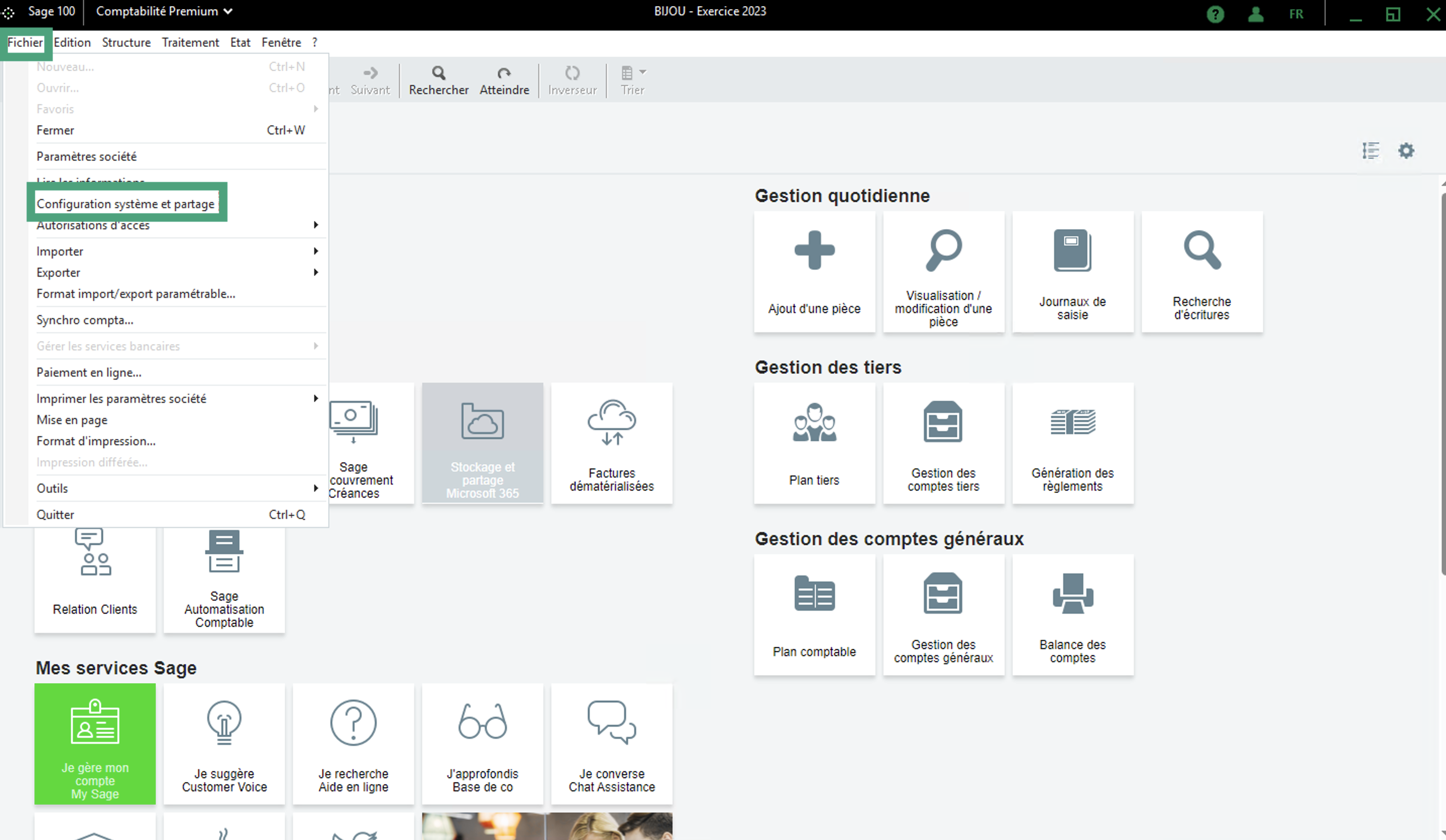Open the Structure menu
Screen dimensions: 1446x840
(x=126, y=42)
